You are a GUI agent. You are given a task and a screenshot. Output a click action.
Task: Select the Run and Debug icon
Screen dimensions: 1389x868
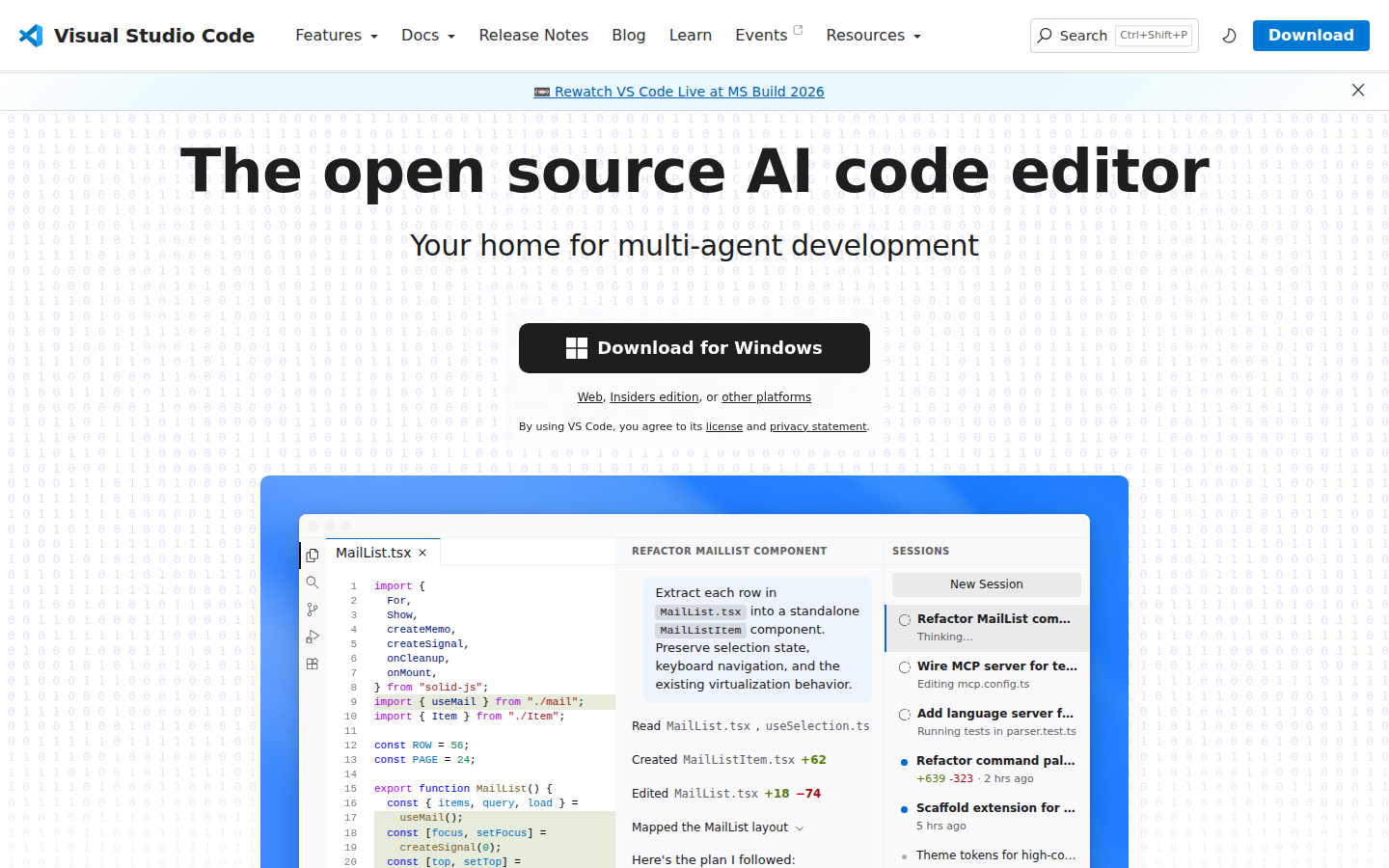[313, 637]
